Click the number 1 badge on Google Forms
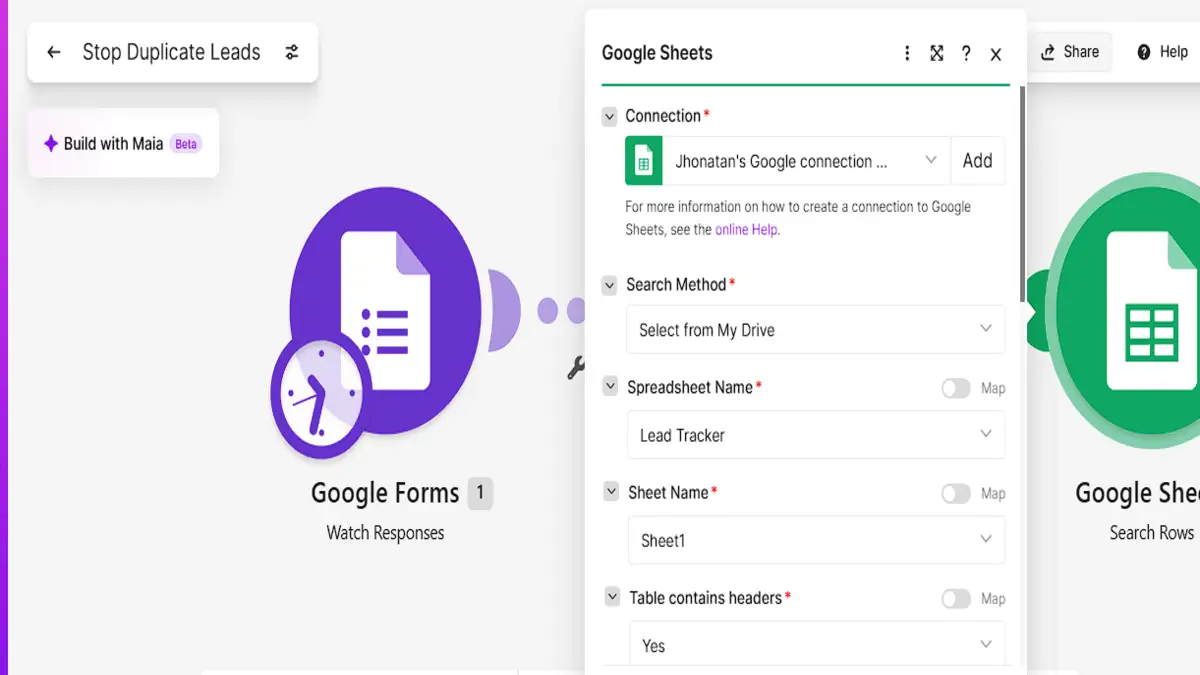The height and width of the screenshot is (675, 1200). tap(480, 492)
